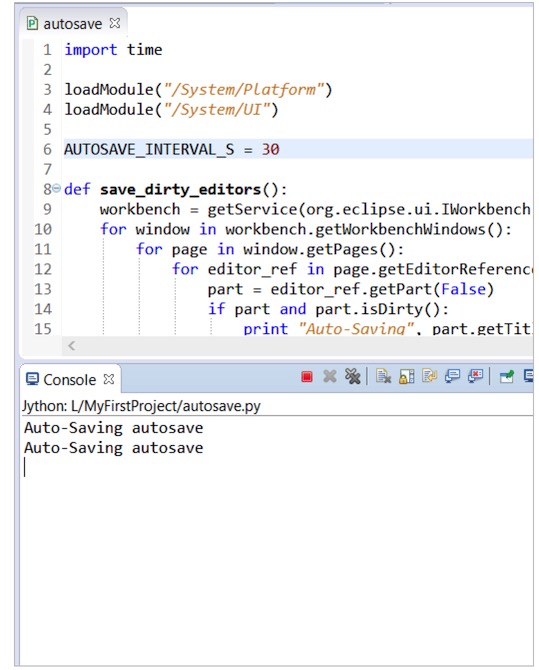Close the Console view
This screenshot has height=670, width=539.
click(109, 379)
